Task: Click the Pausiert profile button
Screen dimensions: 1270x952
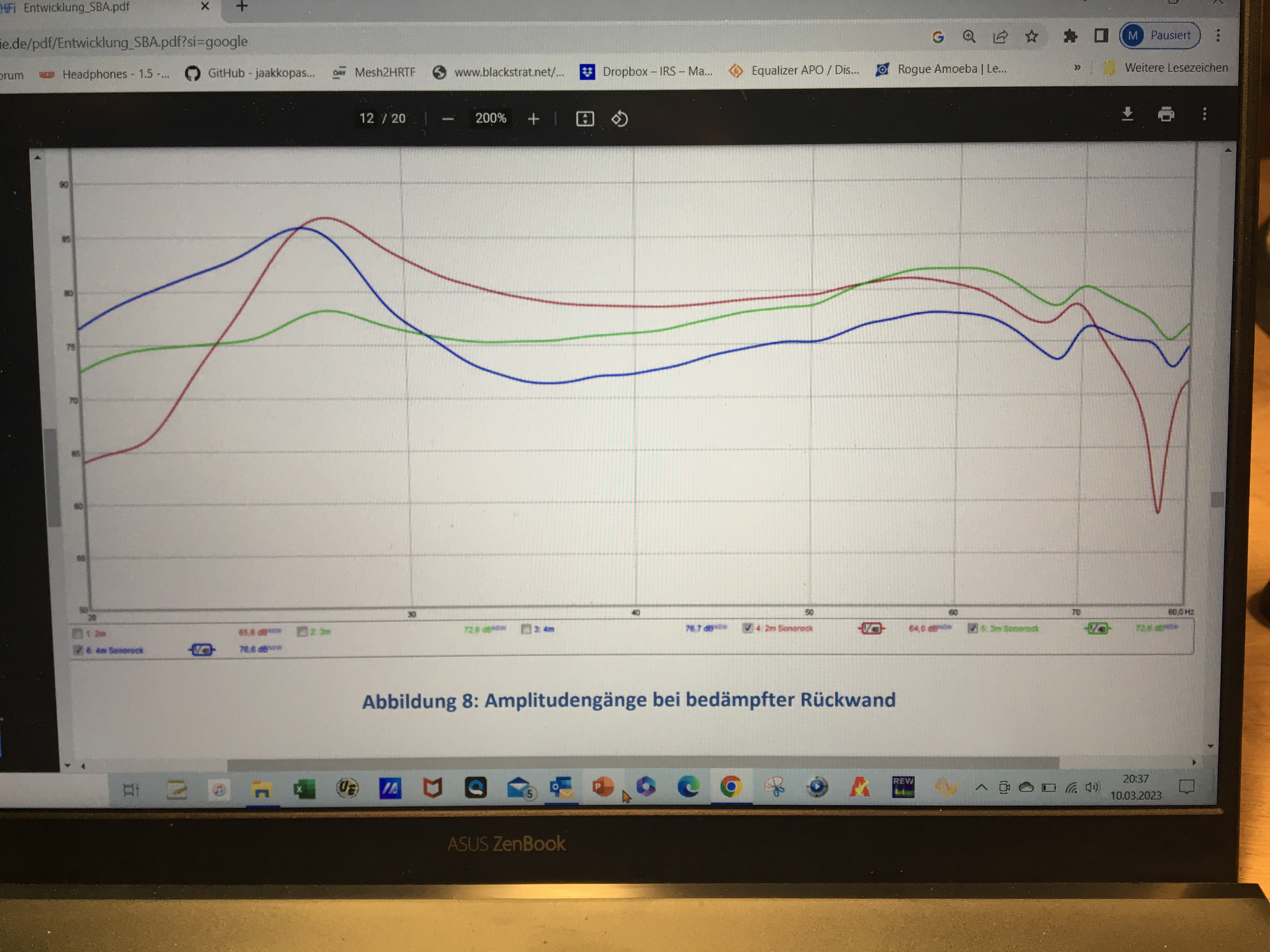Action: pyautogui.click(x=1160, y=36)
